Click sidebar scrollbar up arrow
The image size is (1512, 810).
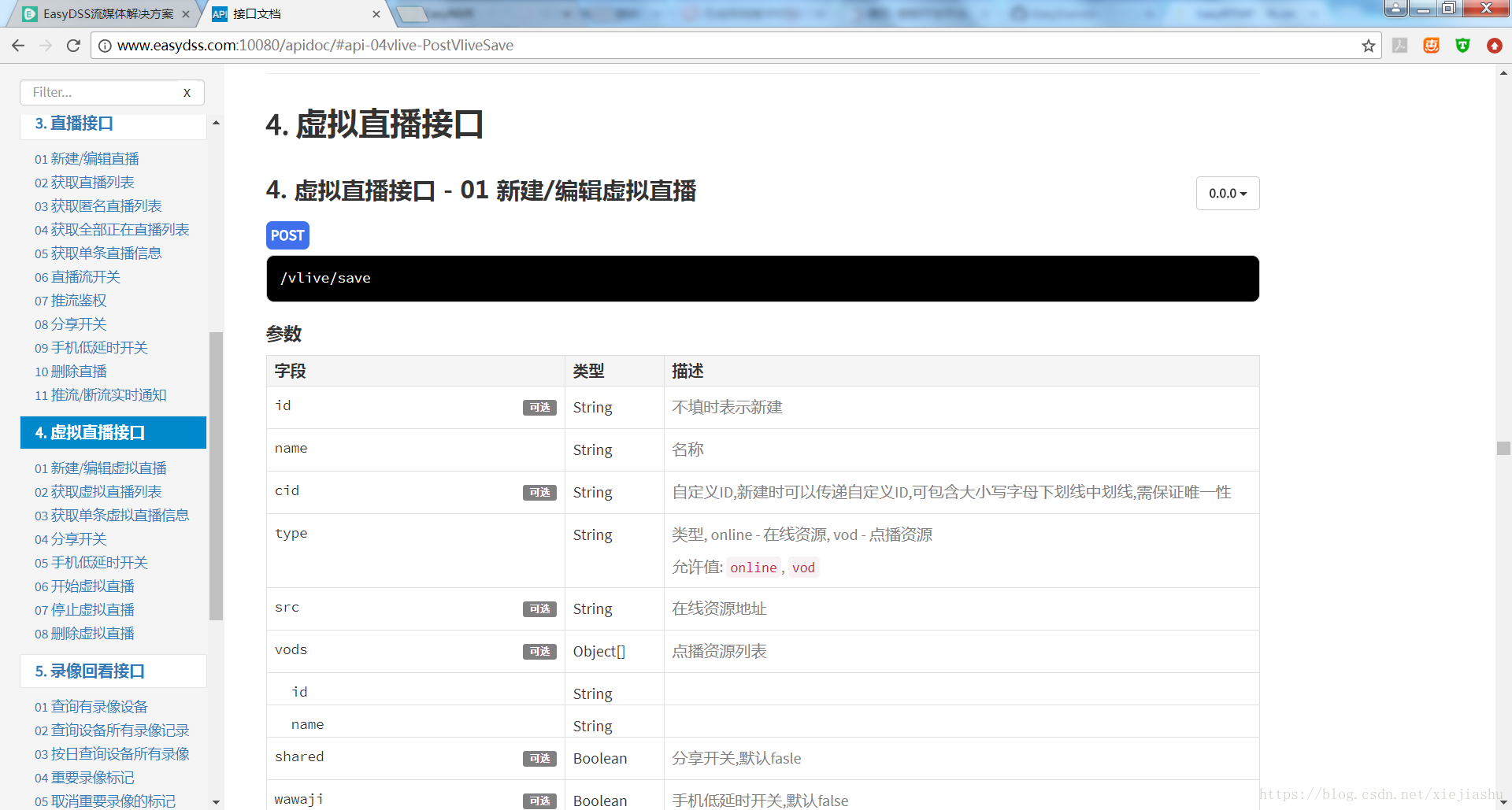(216, 123)
